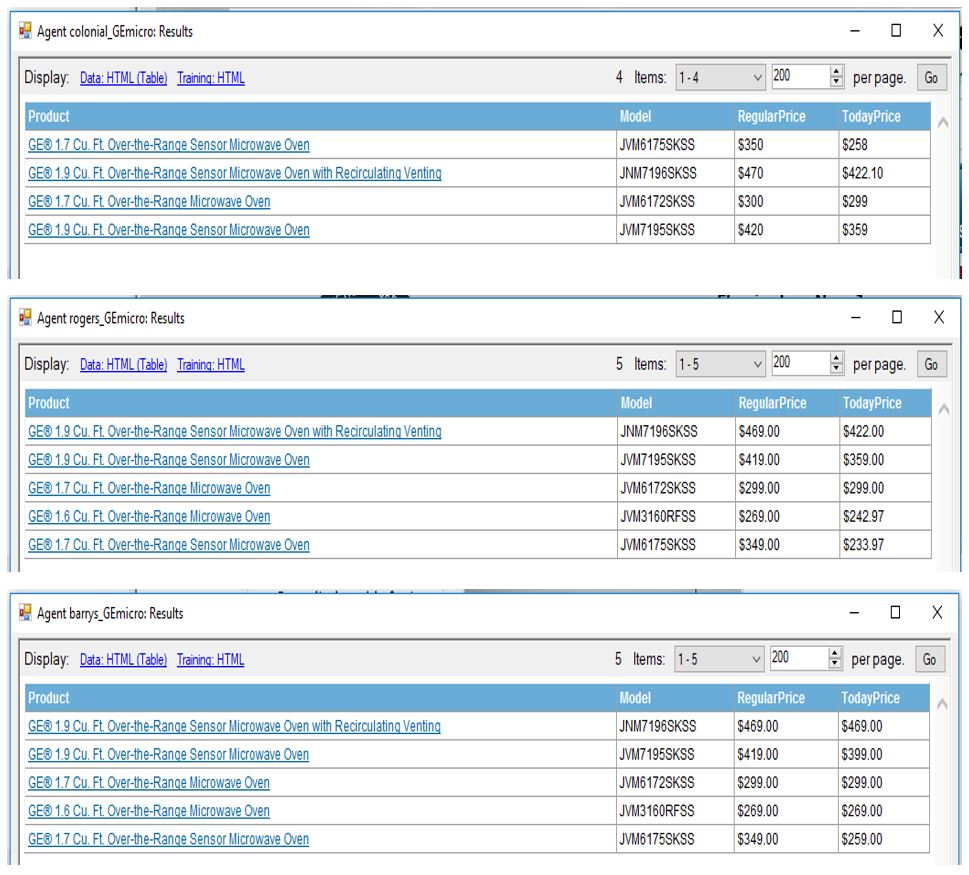
Task: Select JVM3160RFSS model cell in rogers table
Action: pos(676,517)
